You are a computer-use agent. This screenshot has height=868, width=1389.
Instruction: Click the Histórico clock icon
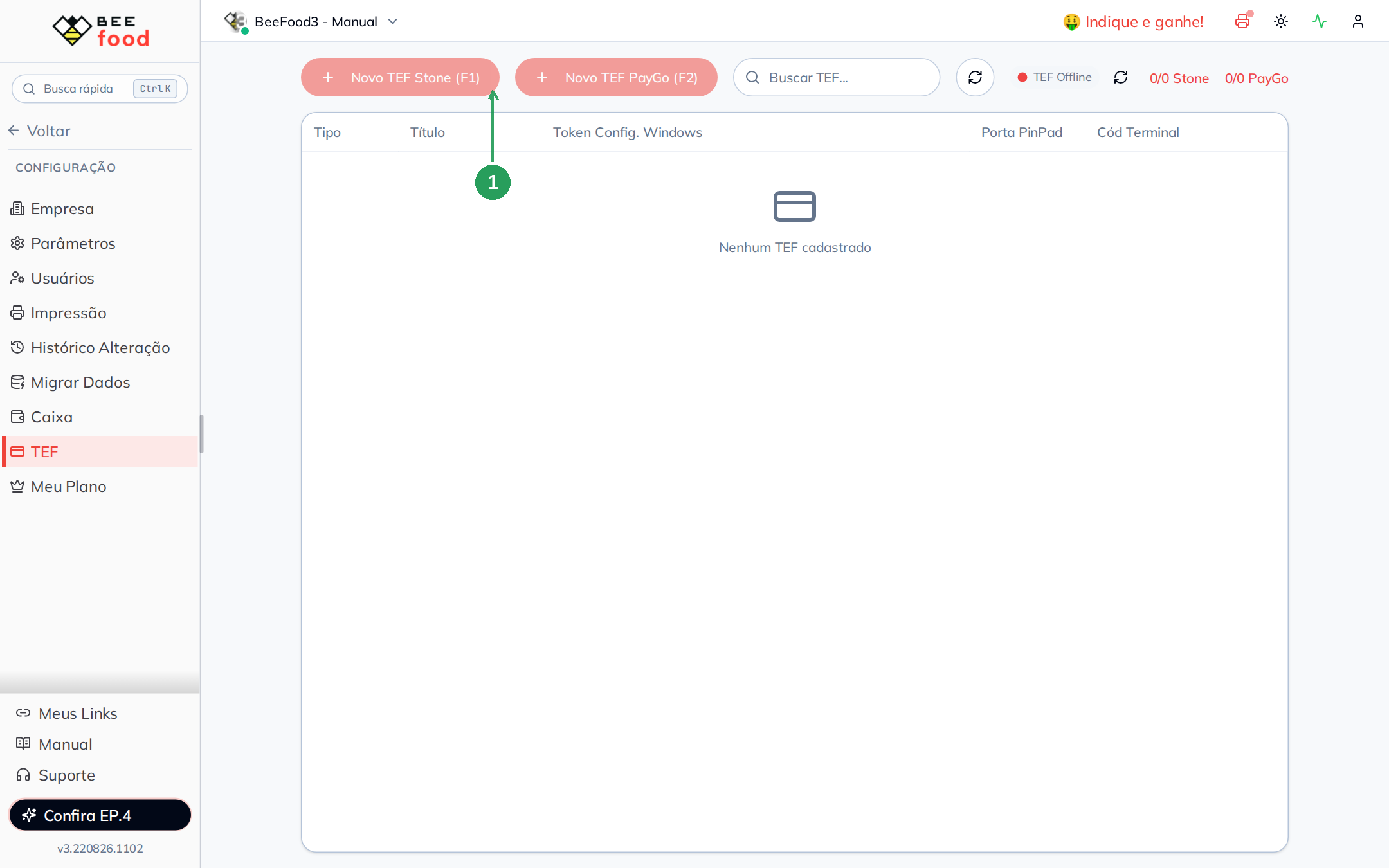point(17,347)
